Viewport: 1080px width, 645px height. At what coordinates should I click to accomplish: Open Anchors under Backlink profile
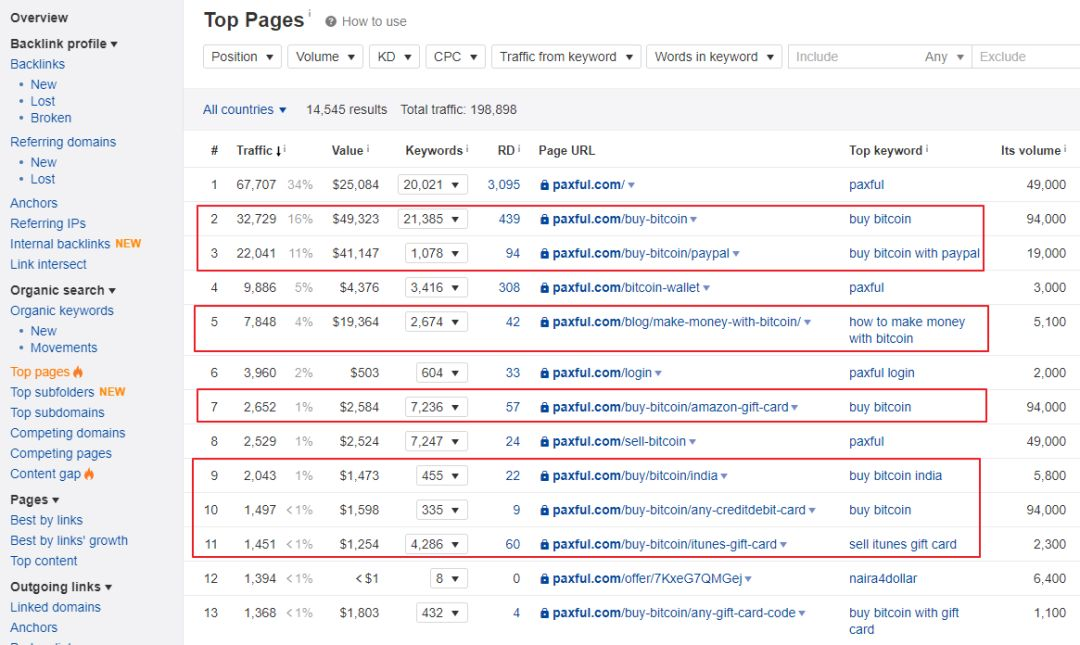coord(34,203)
